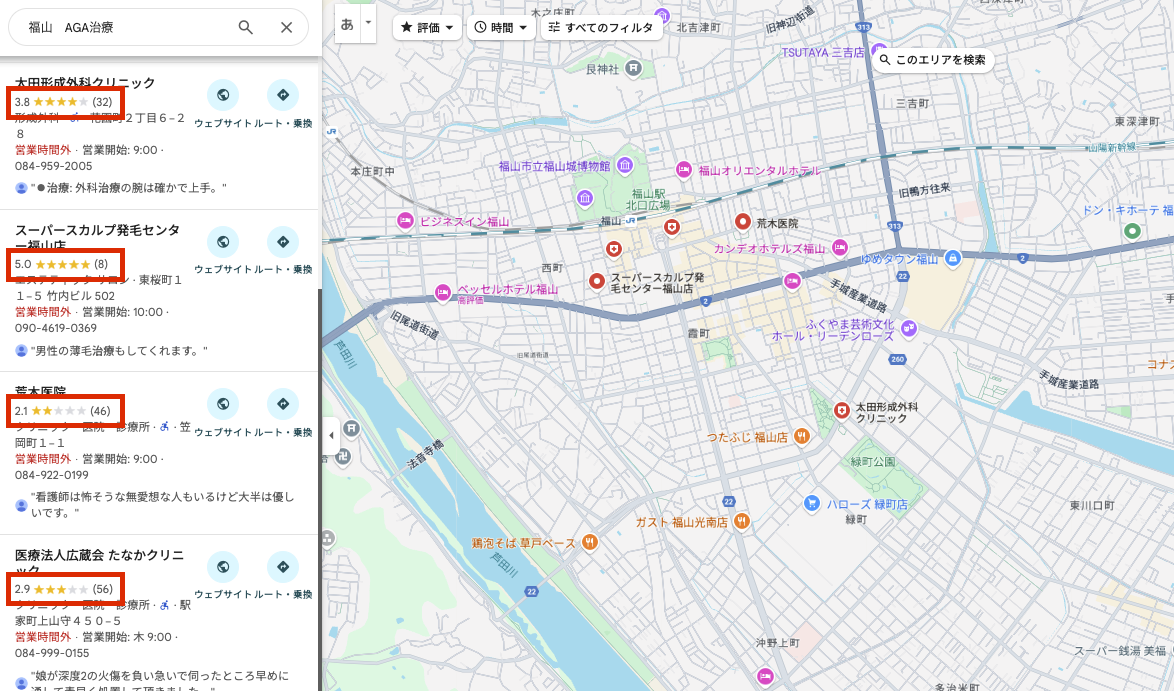Image resolution: width=1174 pixels, height=691 pixels.
Task: Click the ゆめタウン福山 shopping marker
Action: point(952,259)
